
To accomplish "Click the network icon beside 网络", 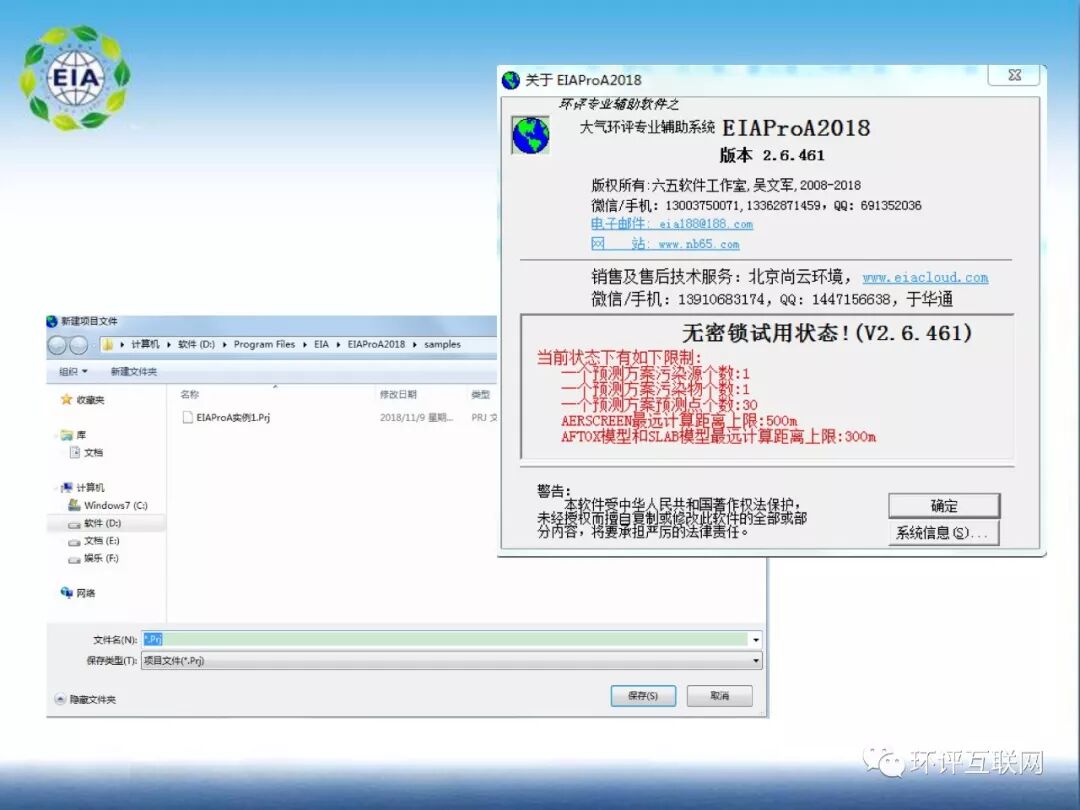I will click(x=67, y=592).
